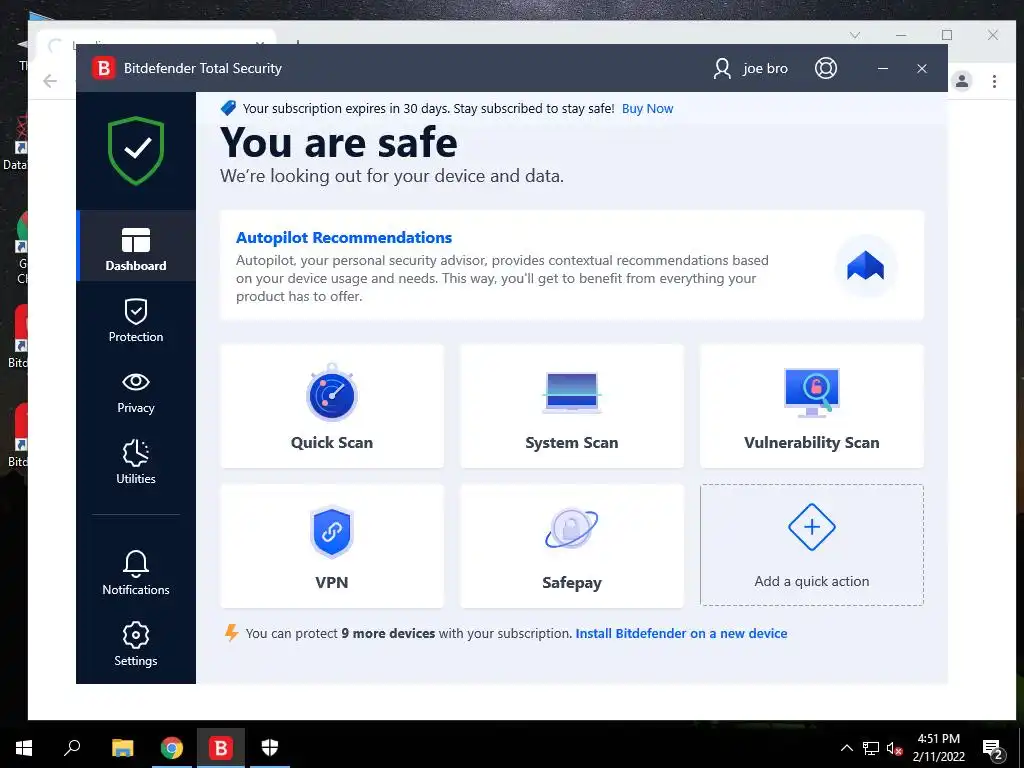Launch the Vulnerability Scan
The width and height of the screenshot is (1024, 768).
(x=811, y=406)
